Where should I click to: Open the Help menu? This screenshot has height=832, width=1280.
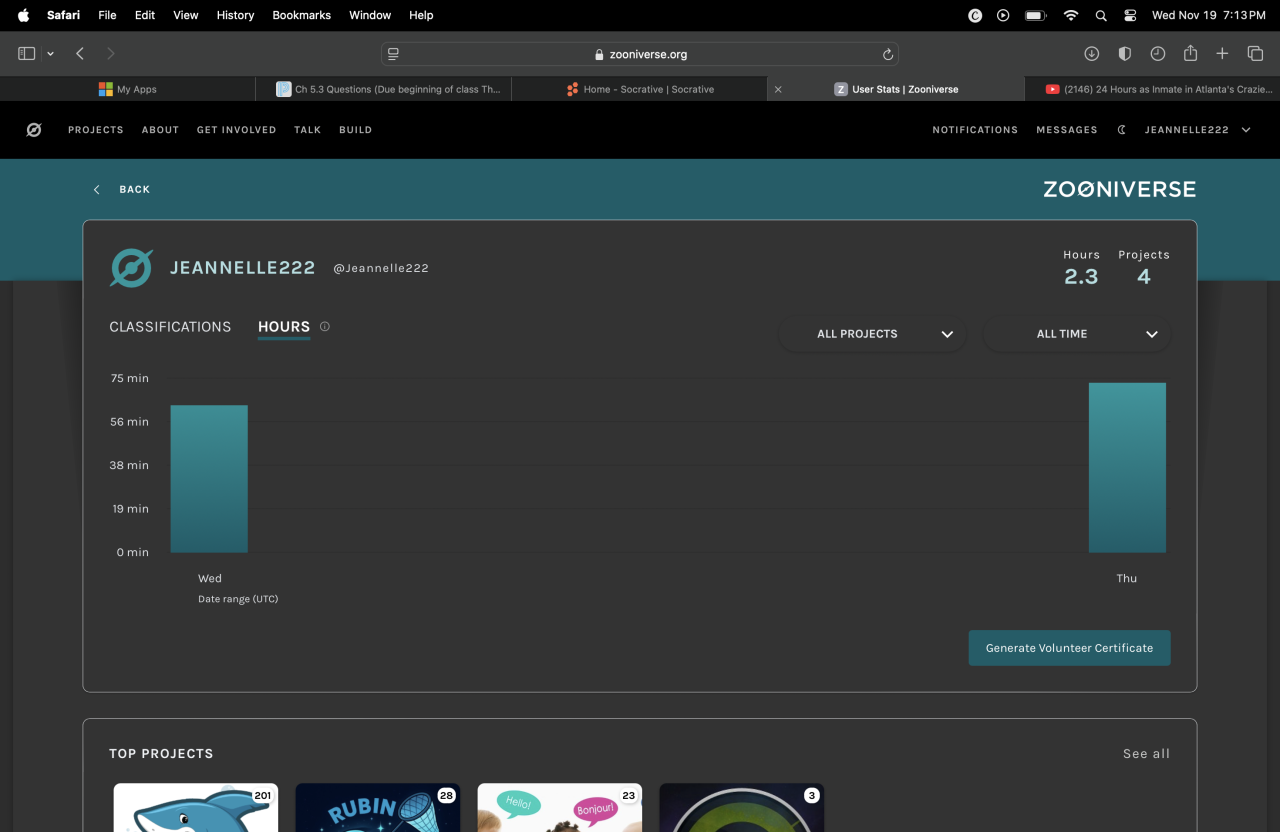[x=421, y=15]
